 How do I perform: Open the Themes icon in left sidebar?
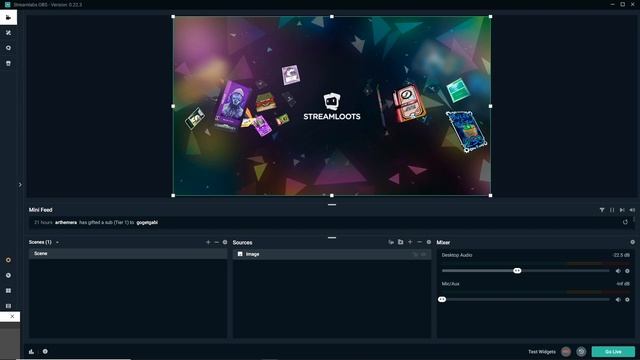[x=8, y=33]
